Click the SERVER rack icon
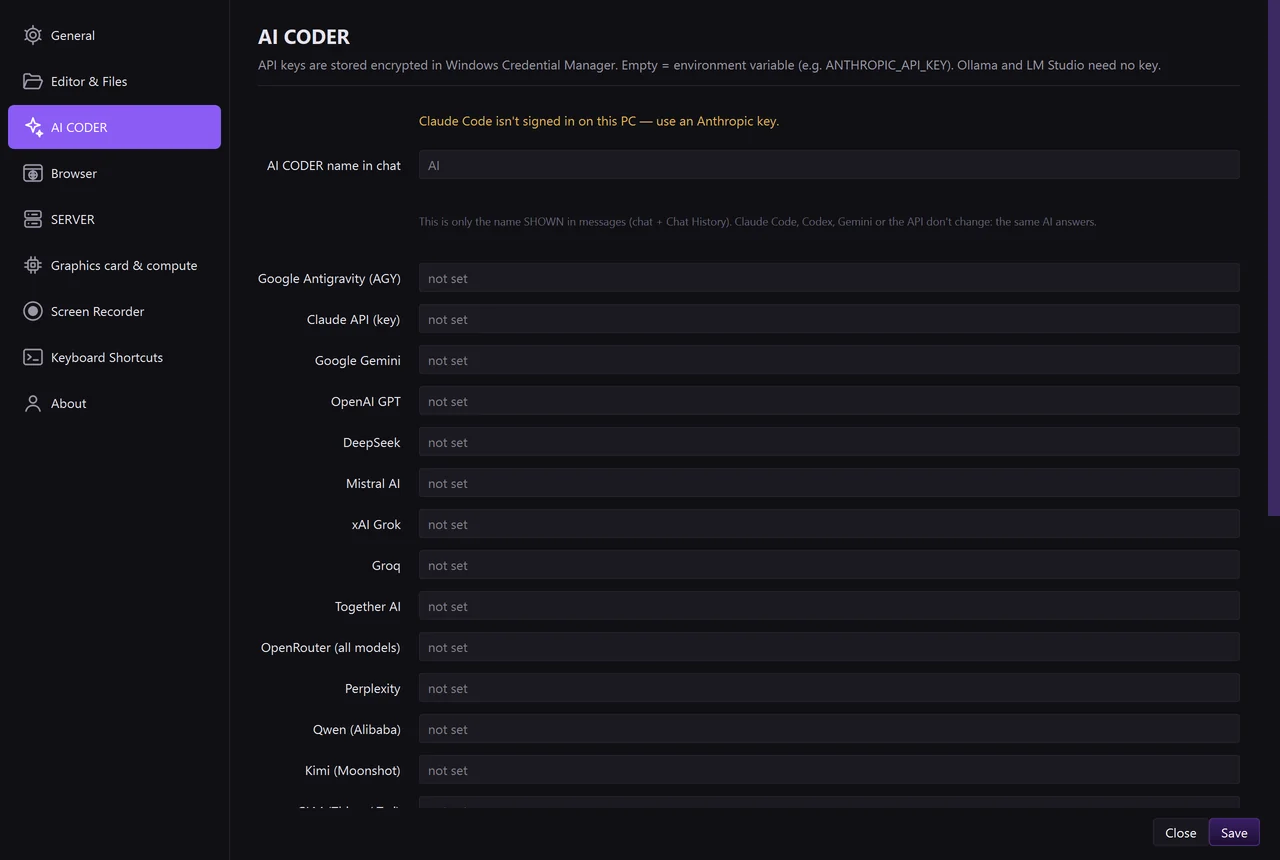The image size is (1280, 860). click(x=33, y=219)
